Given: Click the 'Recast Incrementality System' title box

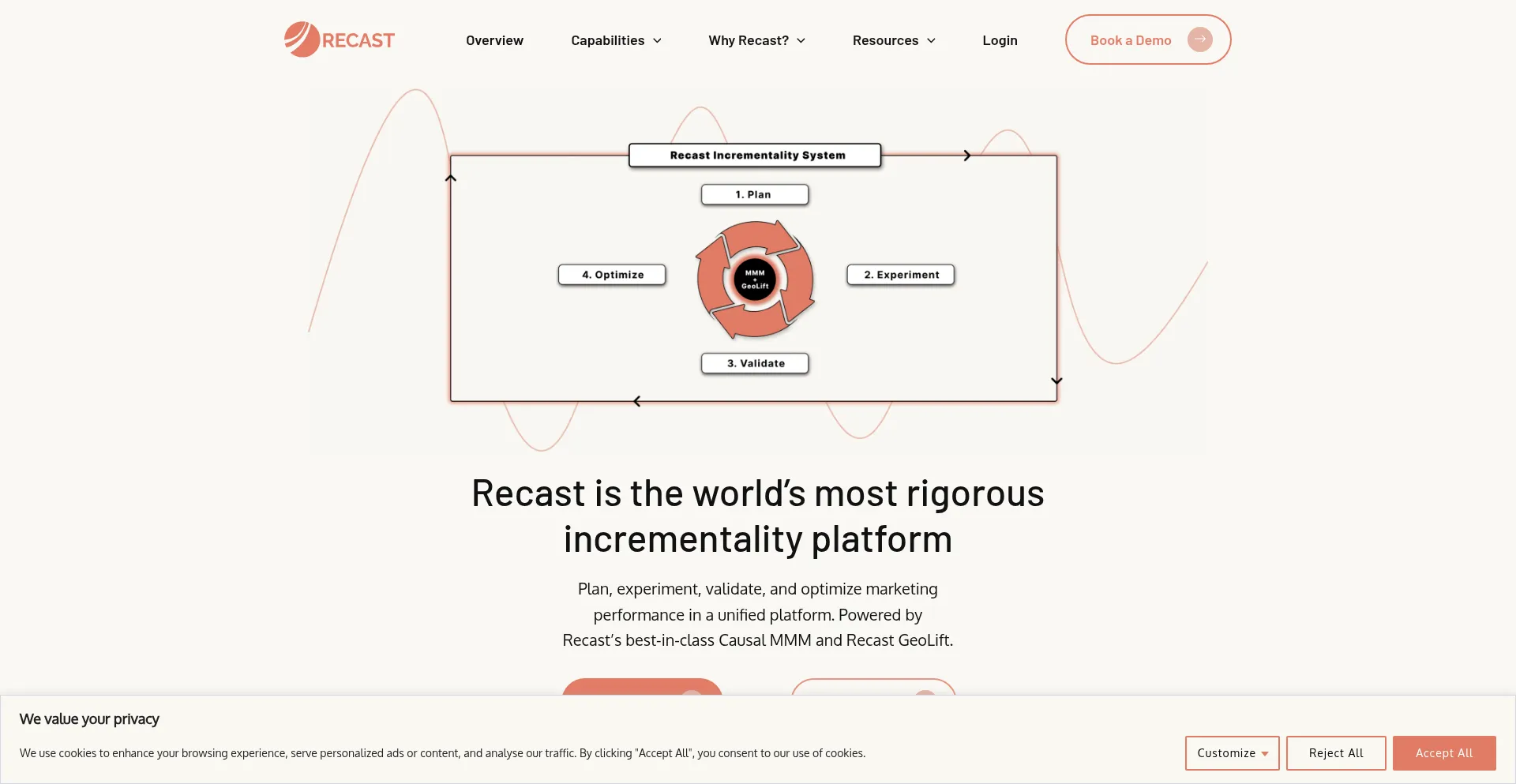Looking at the screenshot, I should 755,155.
